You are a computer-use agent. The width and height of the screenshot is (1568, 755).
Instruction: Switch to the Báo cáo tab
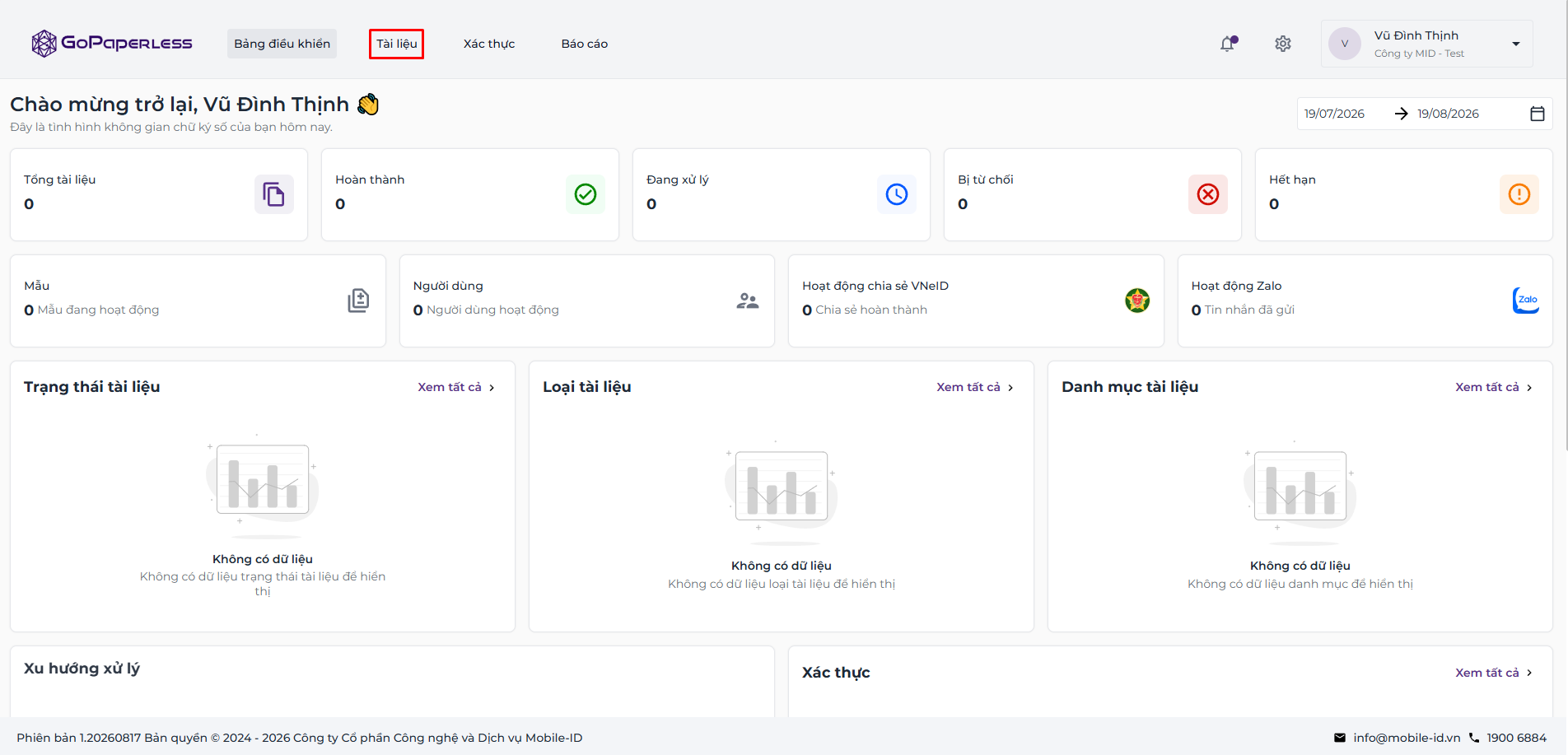(585, 44)
